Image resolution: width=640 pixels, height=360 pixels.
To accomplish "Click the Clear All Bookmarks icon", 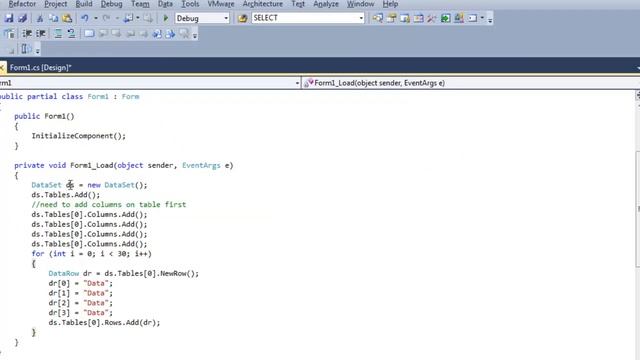I will pyautogui.click(x=184, y=34).
